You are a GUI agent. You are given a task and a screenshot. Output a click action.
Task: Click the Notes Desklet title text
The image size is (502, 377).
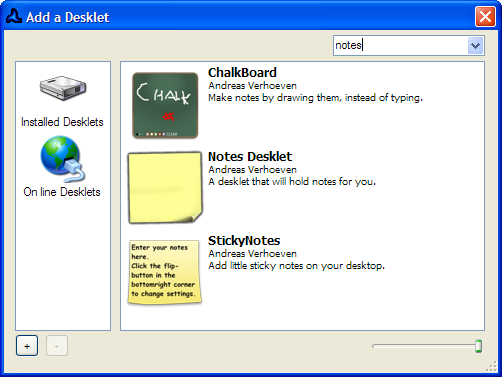250,157
